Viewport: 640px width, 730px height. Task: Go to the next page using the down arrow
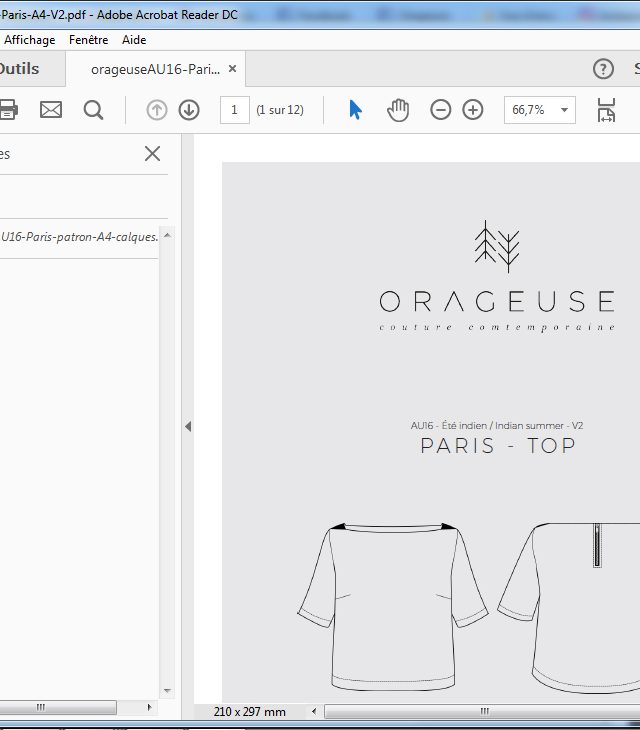(x=189, y=110)
